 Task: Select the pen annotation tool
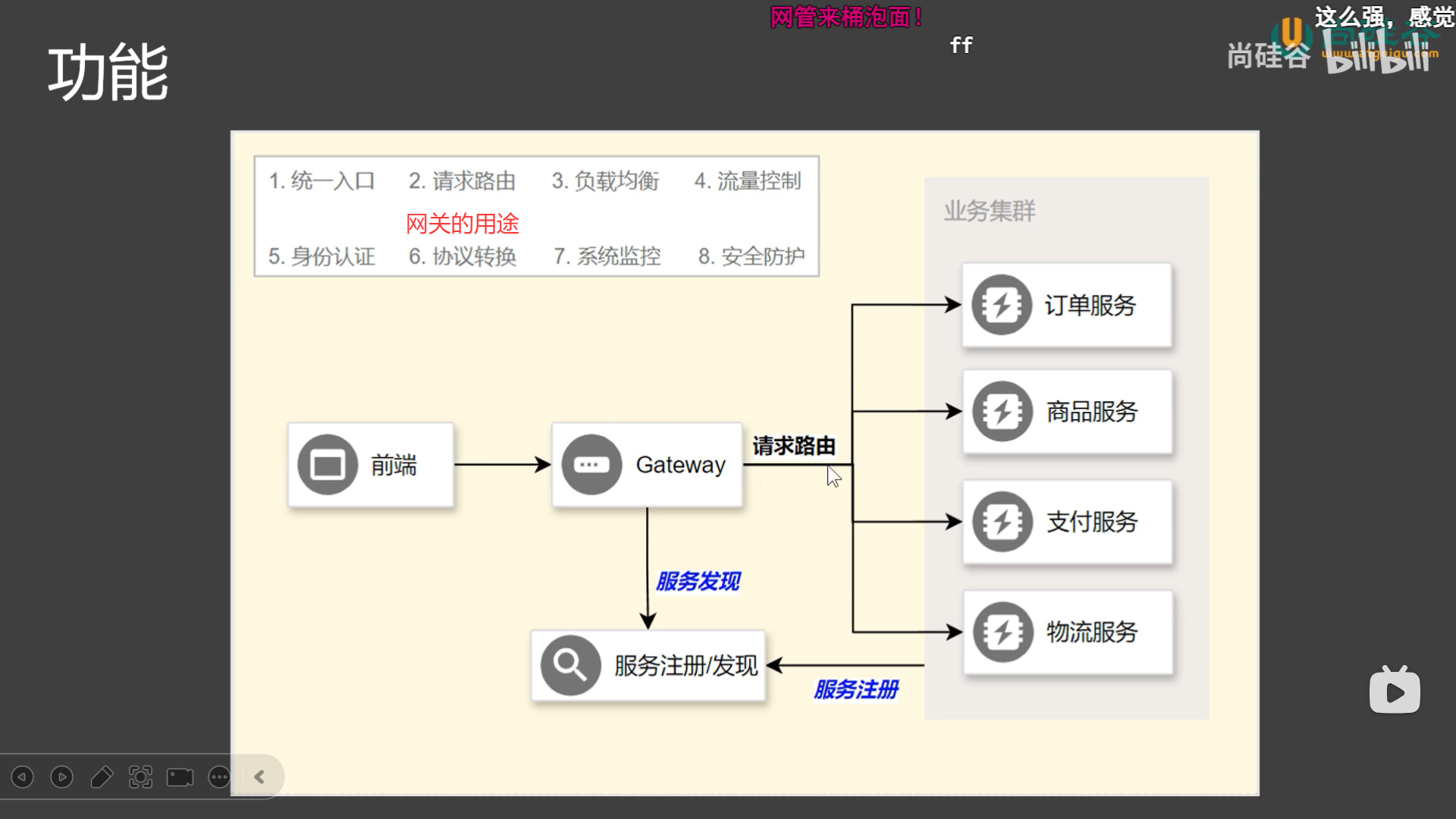tap(102, 777)
